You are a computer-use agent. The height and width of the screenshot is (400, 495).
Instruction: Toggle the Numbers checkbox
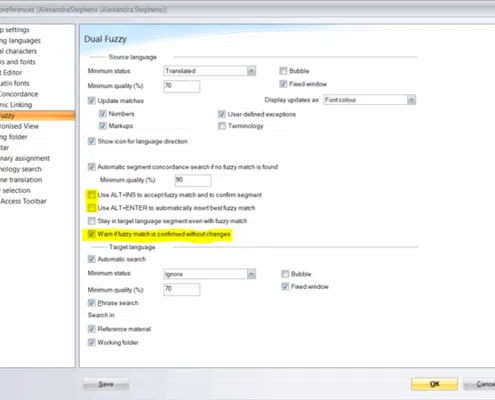coord(103,114)
